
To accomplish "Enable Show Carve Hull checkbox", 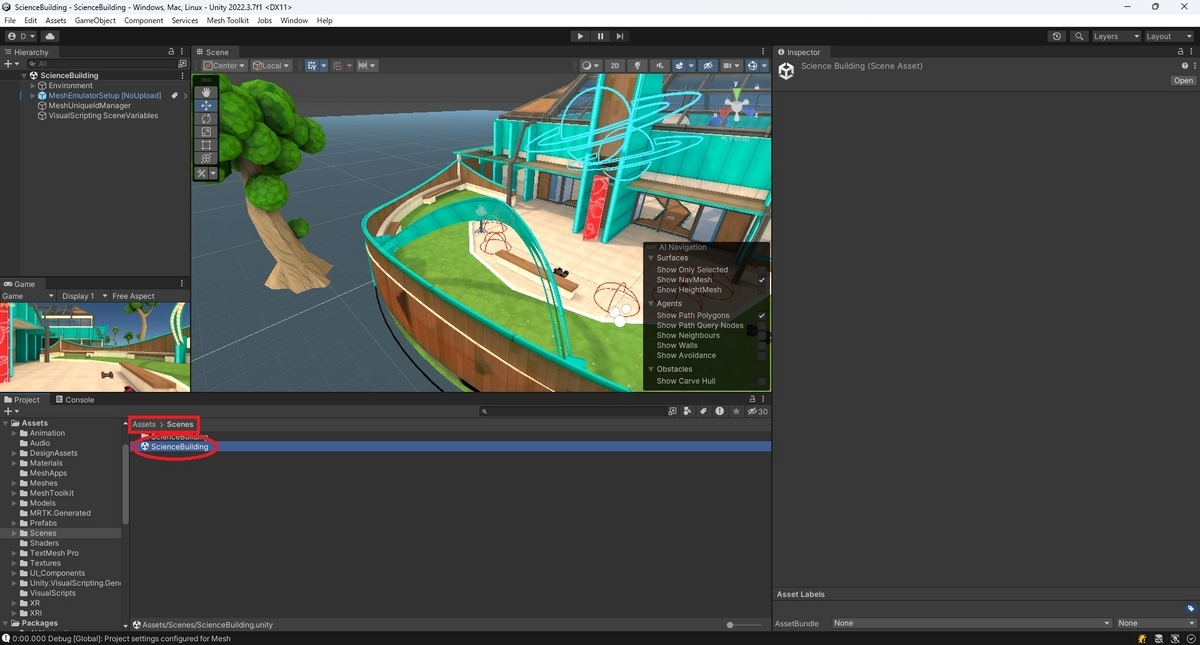I will click(761, 381).
